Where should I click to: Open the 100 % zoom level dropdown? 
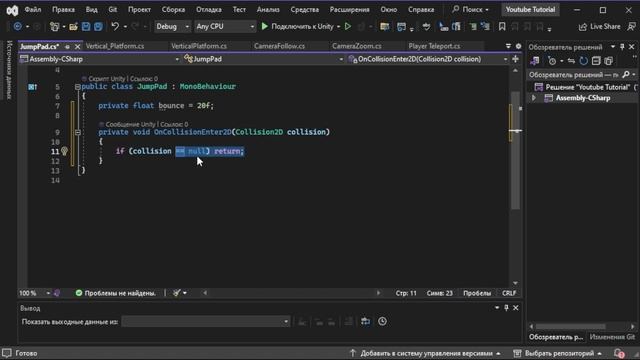[35, 293]
